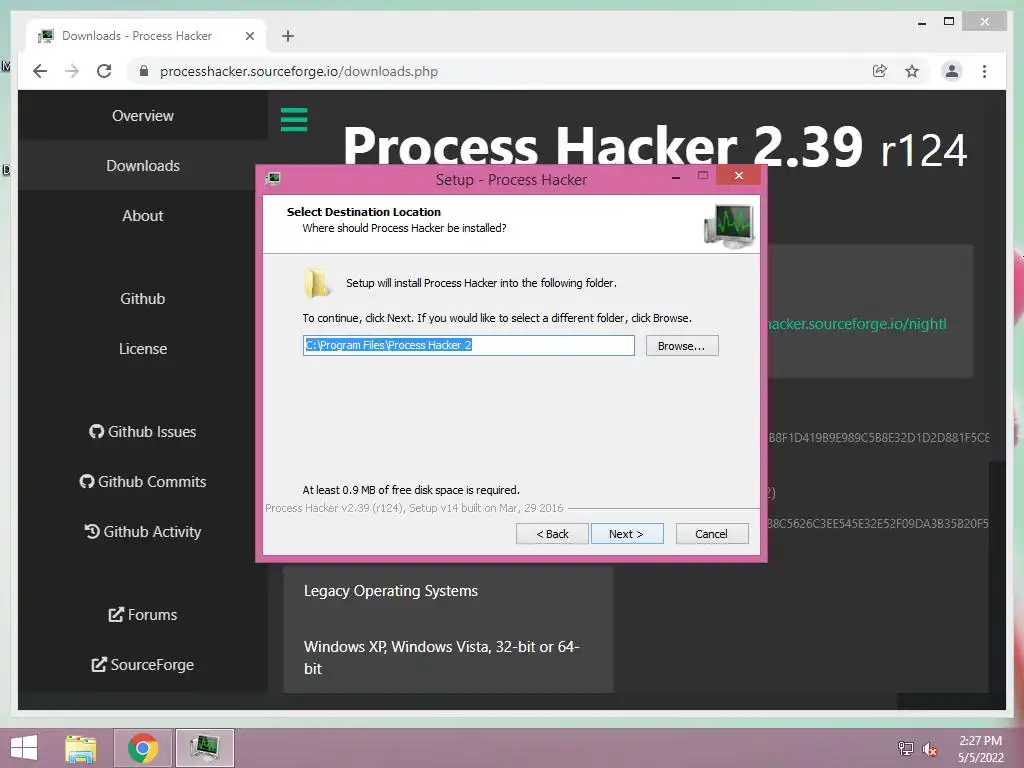Open the SourceForge external link
This screenshot has height=768, width=1024.
tap(143, 665)
